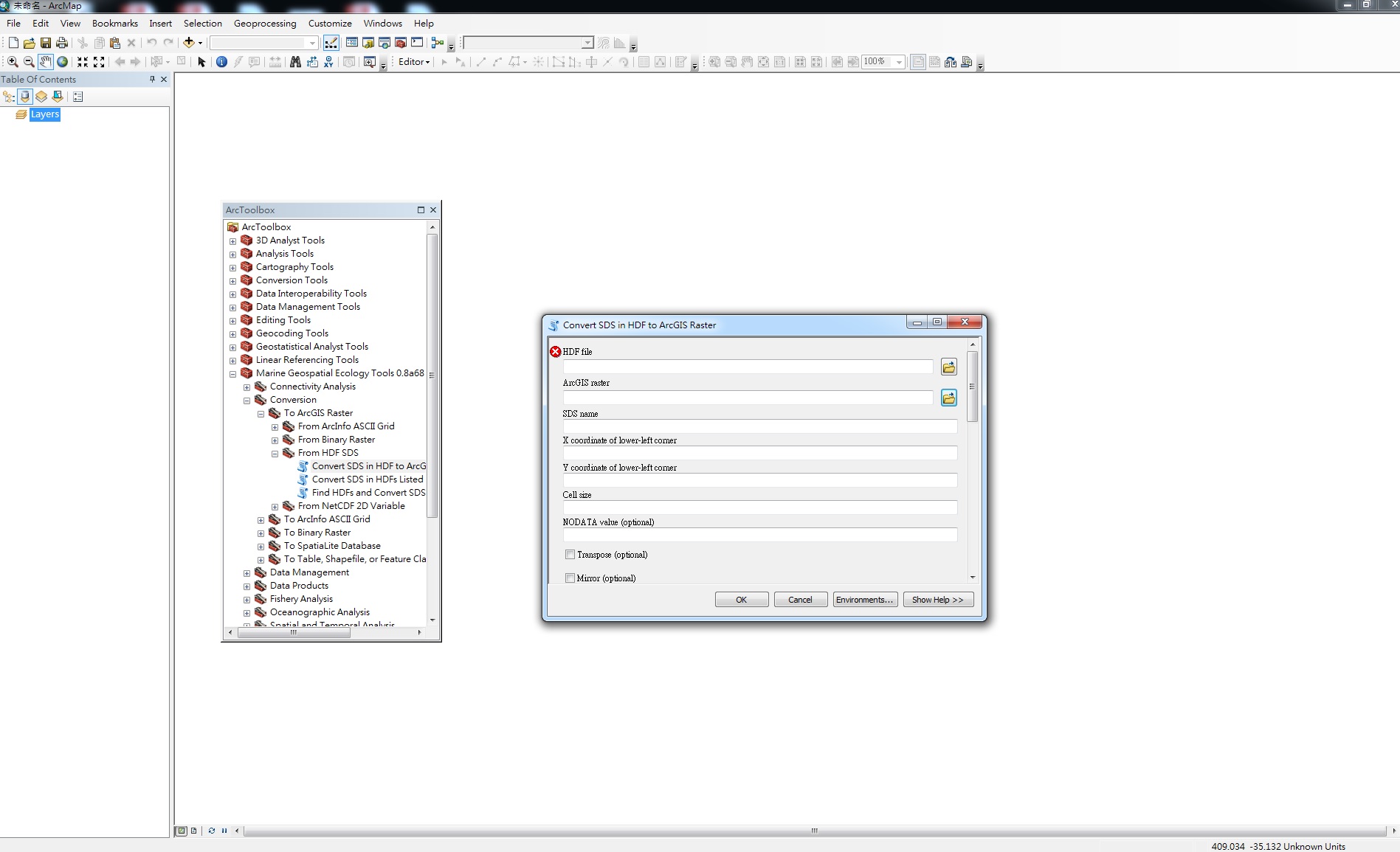The width and height of the screenshot is (1400, 852).
Task: Enable the Mirror (optional) checkbox
Action: (x=570, y=578)
